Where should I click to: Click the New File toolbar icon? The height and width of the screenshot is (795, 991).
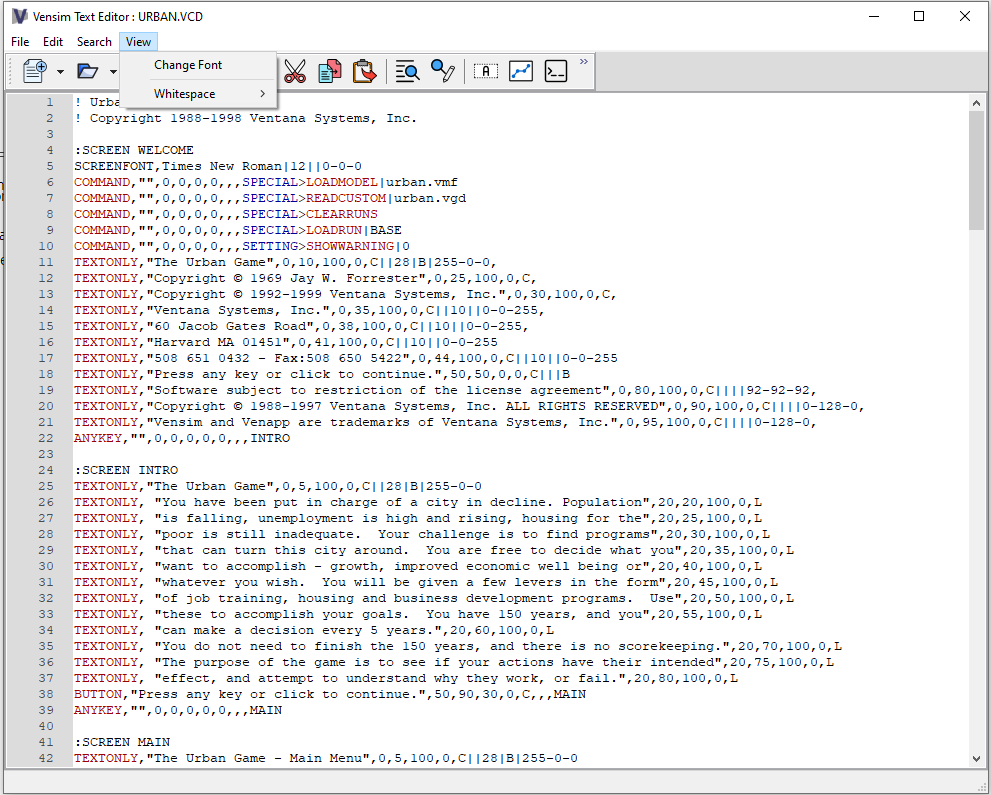coord(35,71)
